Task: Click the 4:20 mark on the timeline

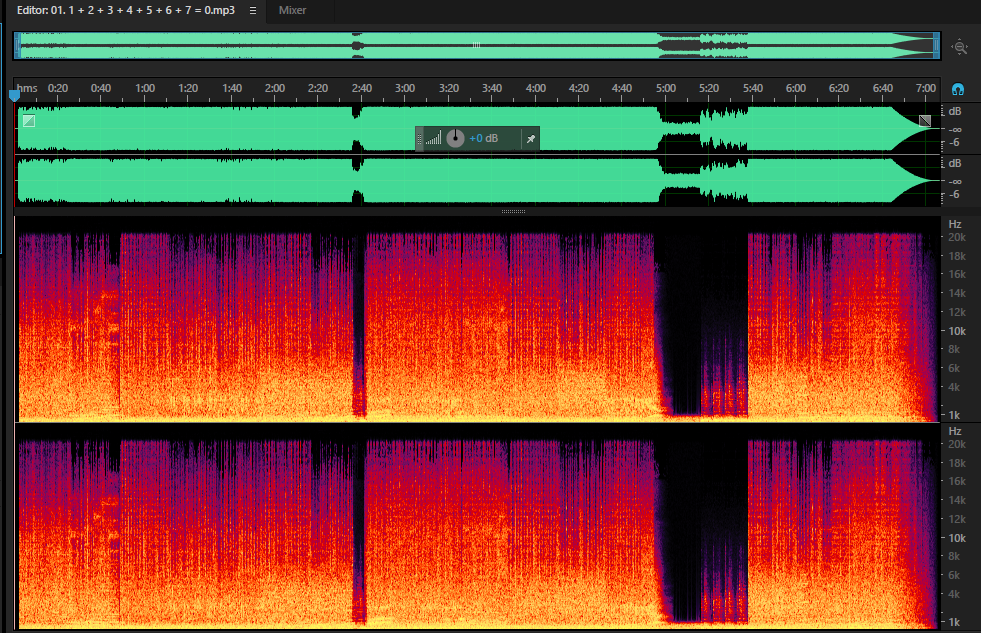Action: (x=579, y=88)
